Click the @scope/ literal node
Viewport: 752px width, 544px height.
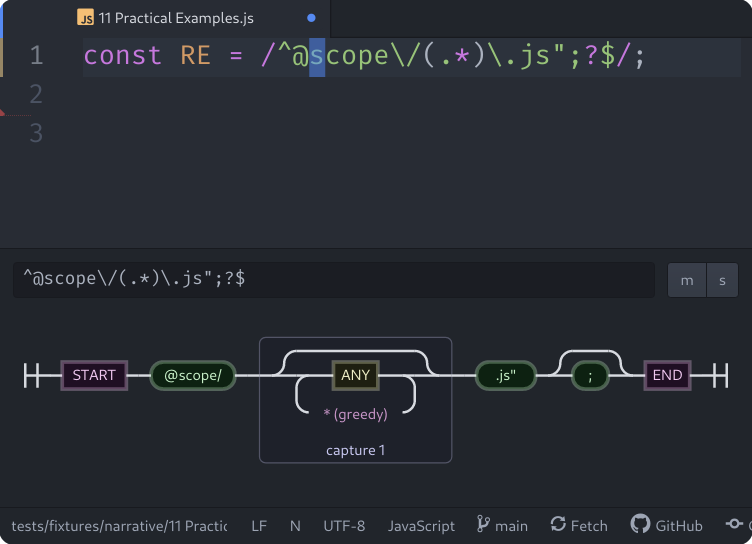[x=193, y=376]
